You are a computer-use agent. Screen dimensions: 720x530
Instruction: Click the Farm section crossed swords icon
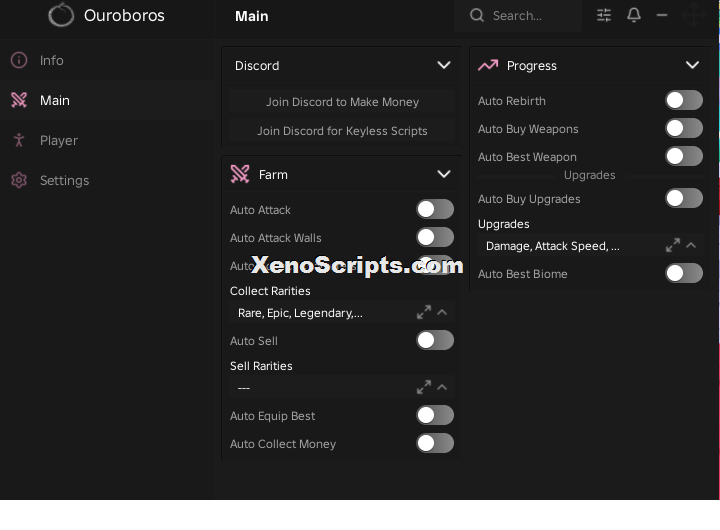240,174
